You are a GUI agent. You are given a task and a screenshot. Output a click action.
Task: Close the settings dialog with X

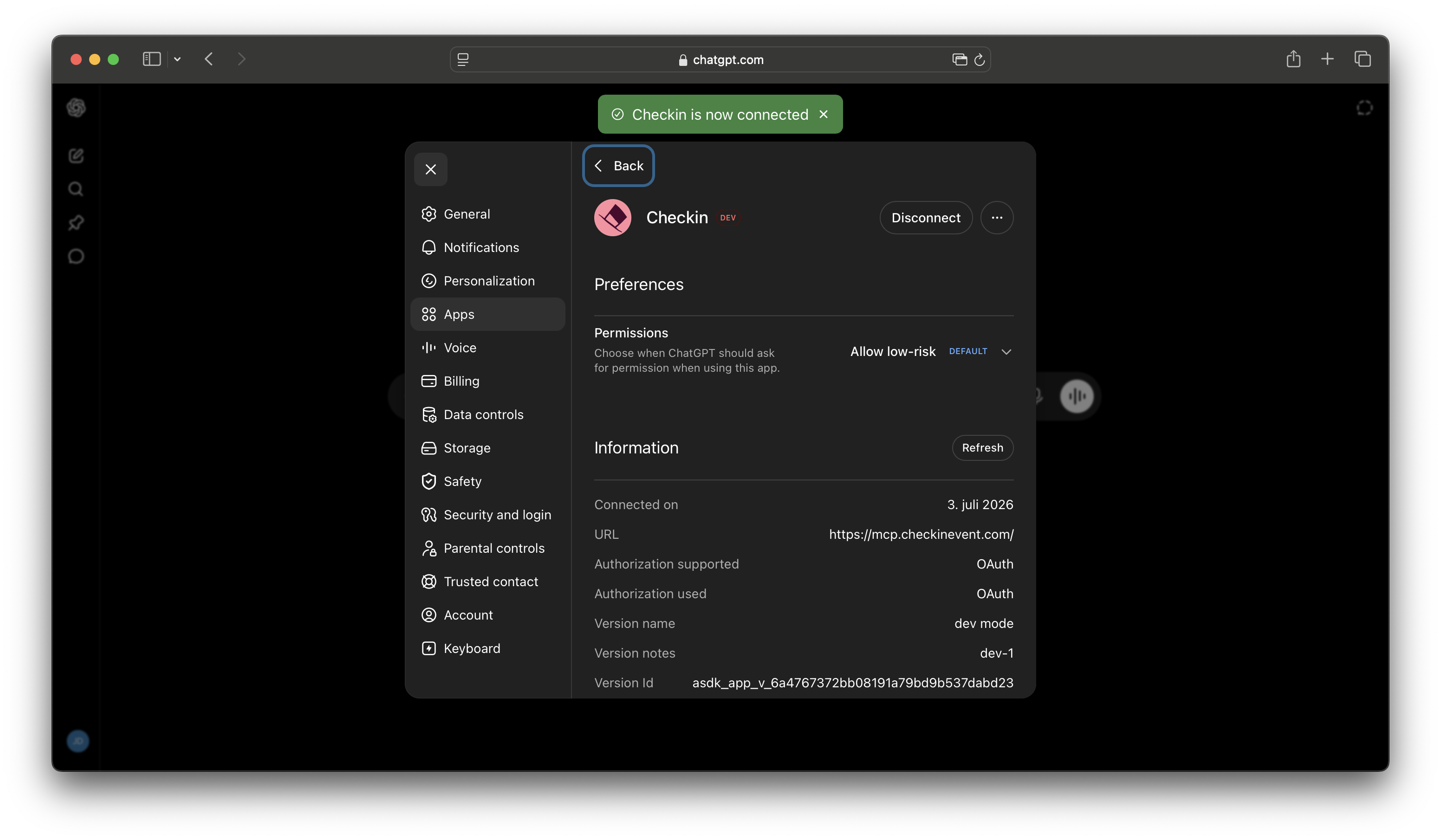431,169
